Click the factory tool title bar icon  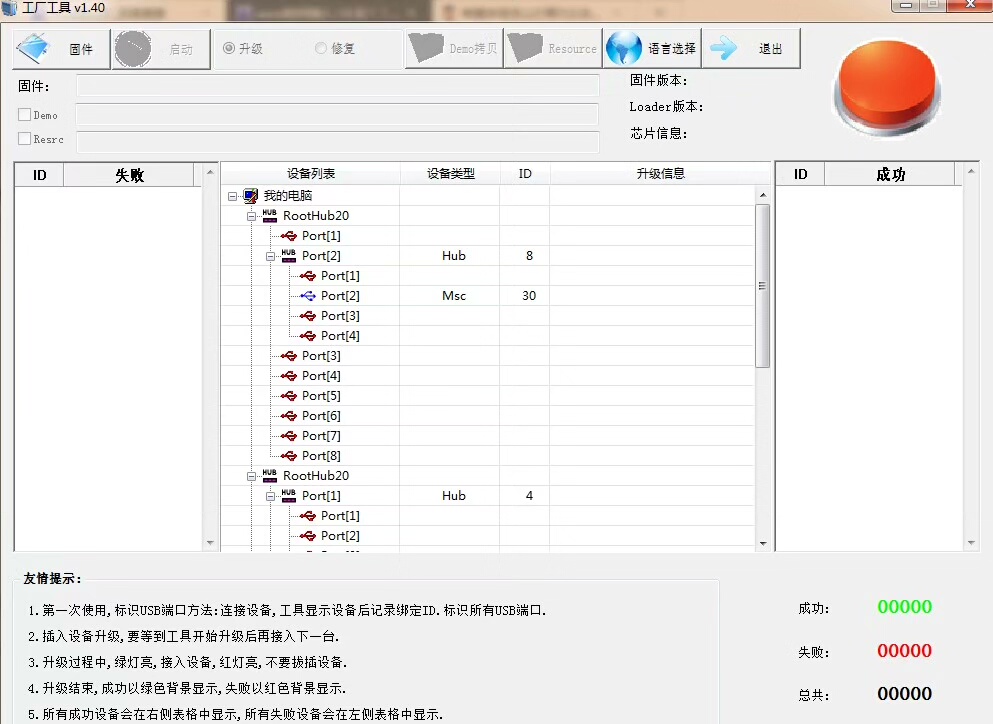pyautogui.click(x=10, y=7)
